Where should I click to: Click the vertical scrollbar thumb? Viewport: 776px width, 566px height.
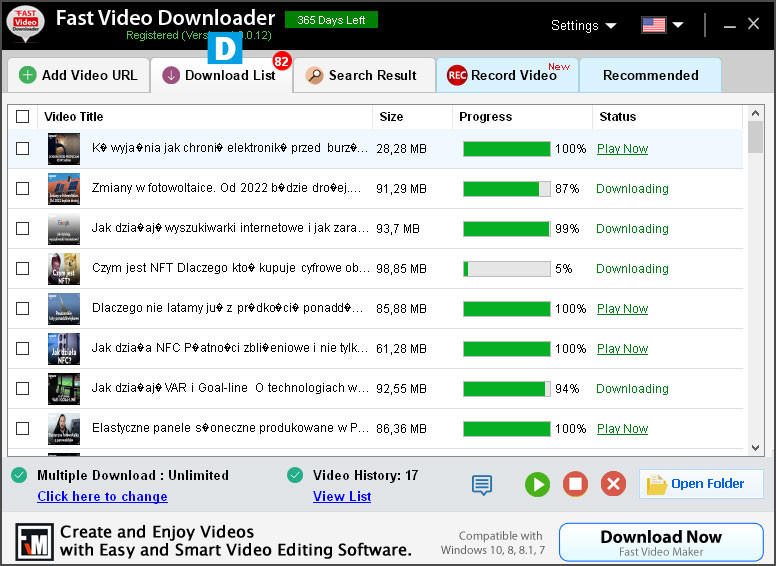point(755,137)
